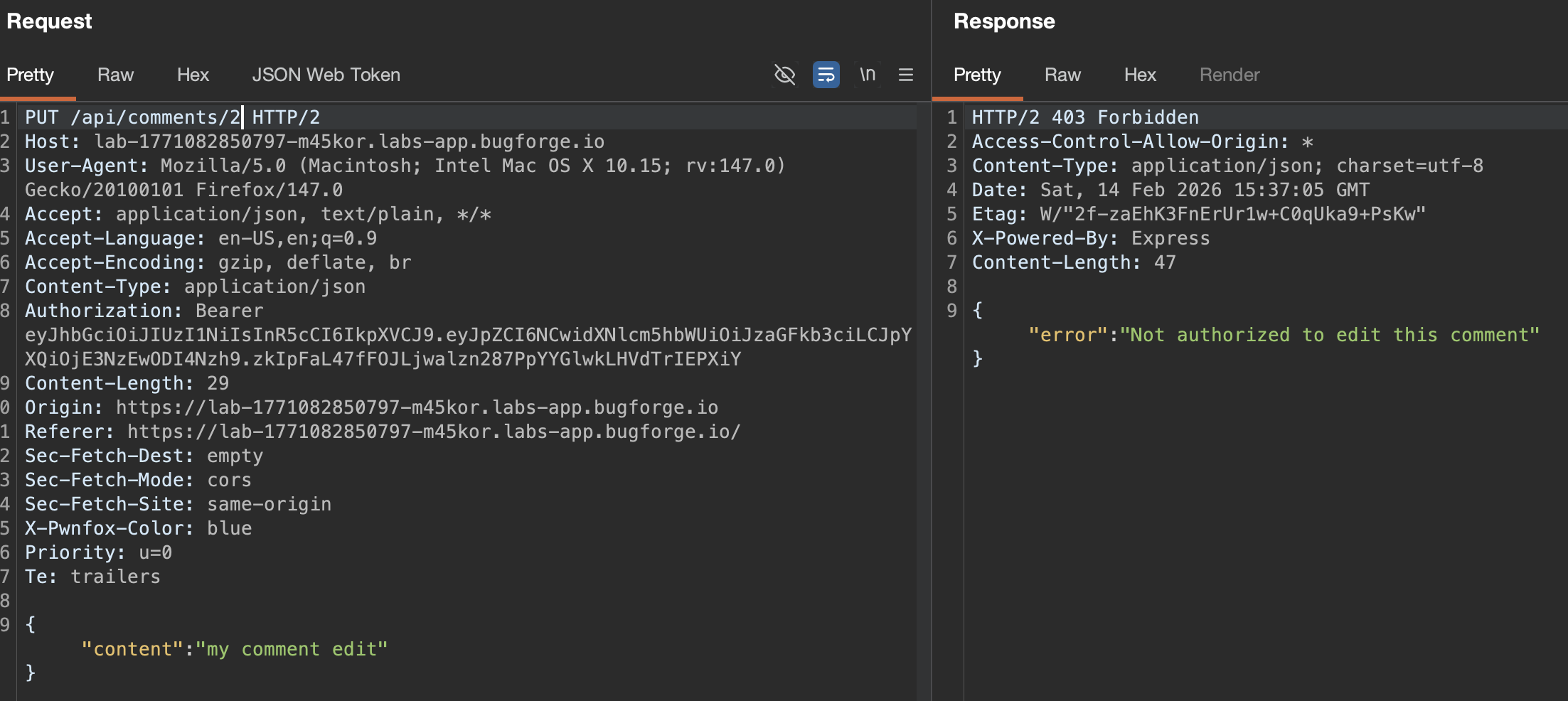Switch to Request Hex tab
1568x701 pixels.
pos(193,75)
